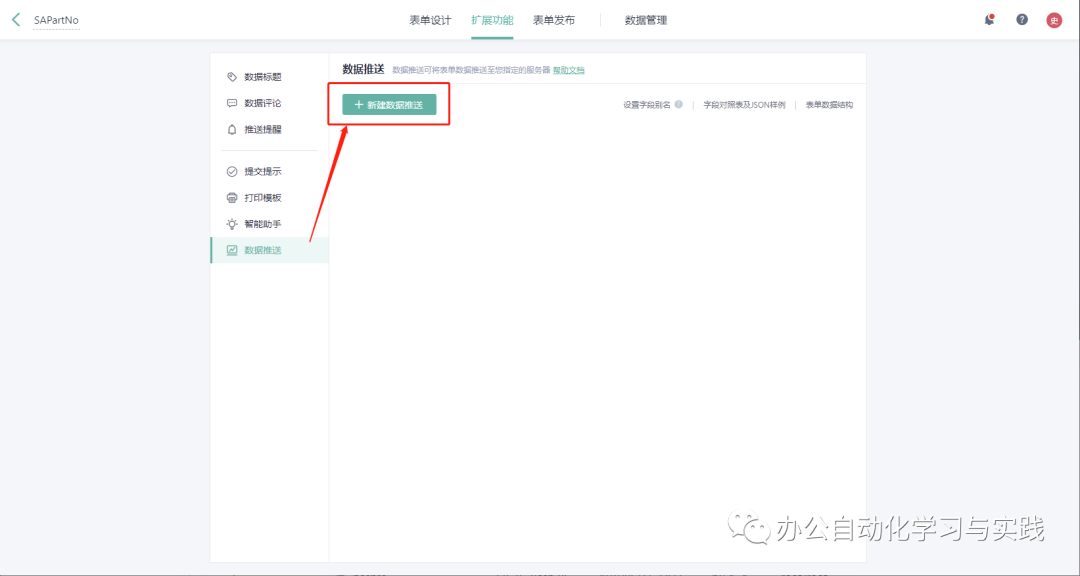Open the help question mark icon

1022,20
